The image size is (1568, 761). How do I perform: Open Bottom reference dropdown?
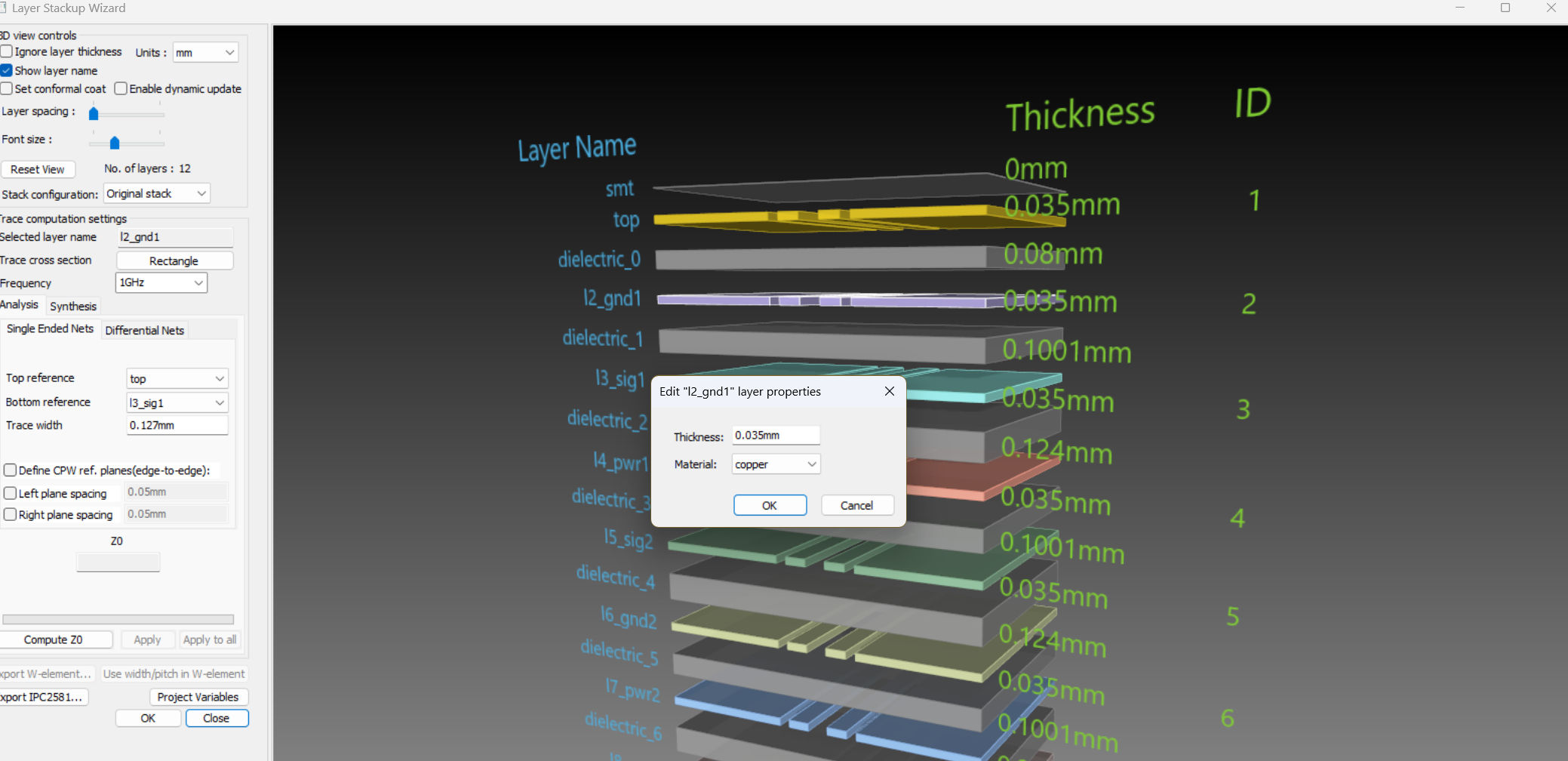[177, 402]
